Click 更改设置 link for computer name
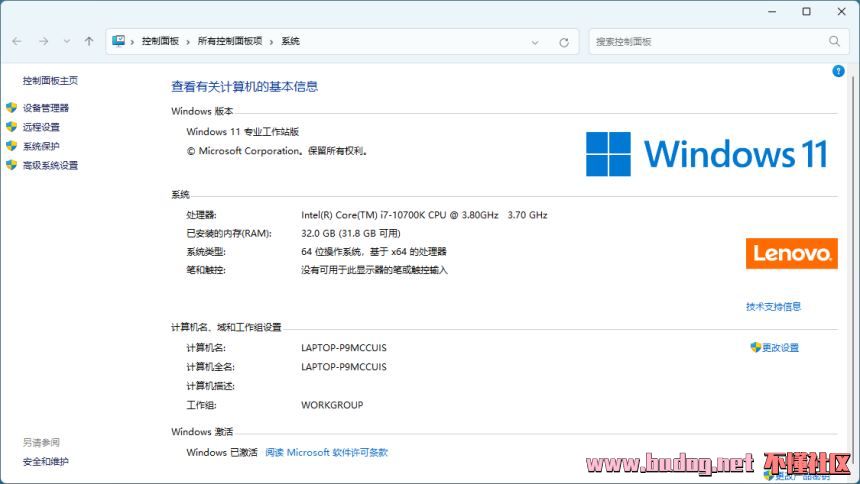 click(x=780, y=347)
